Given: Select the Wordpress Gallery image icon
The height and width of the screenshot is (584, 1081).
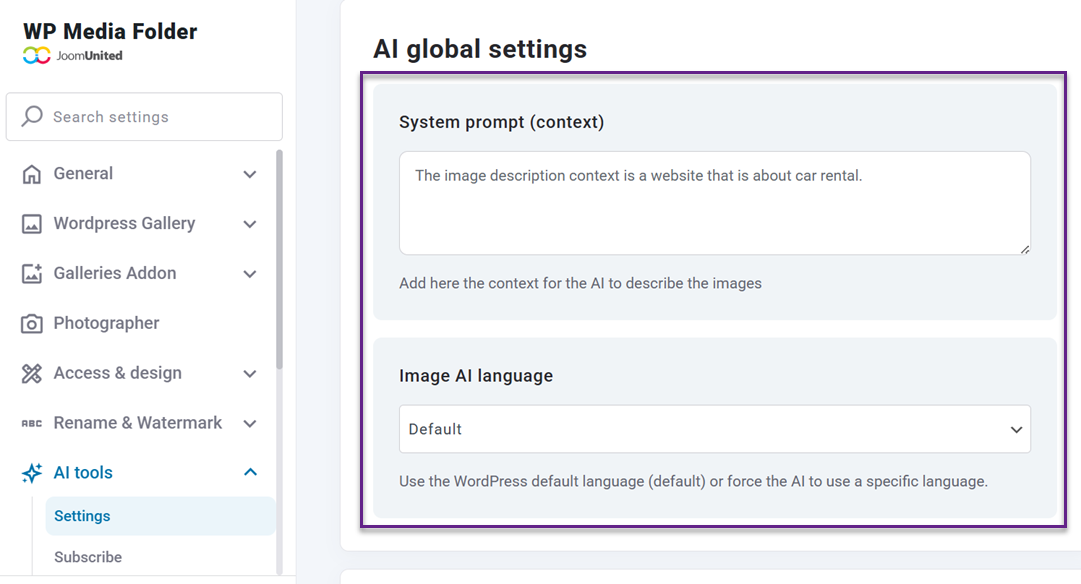Looking at the screenshot, I should [31, 223].
